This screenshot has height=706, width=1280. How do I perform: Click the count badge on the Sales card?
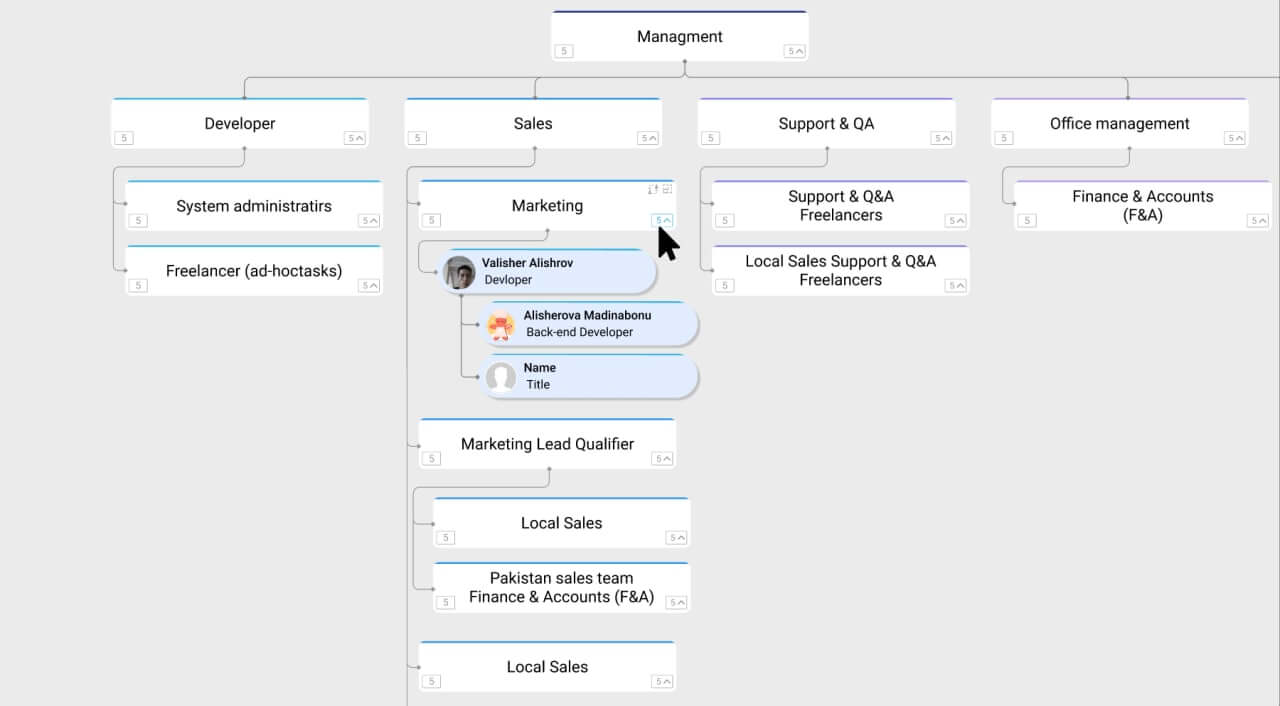point(417,138)
